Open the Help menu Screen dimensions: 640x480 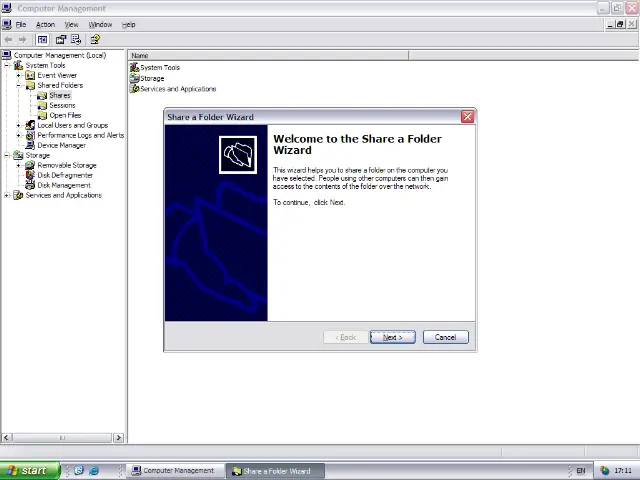click(x=129, y=24)
